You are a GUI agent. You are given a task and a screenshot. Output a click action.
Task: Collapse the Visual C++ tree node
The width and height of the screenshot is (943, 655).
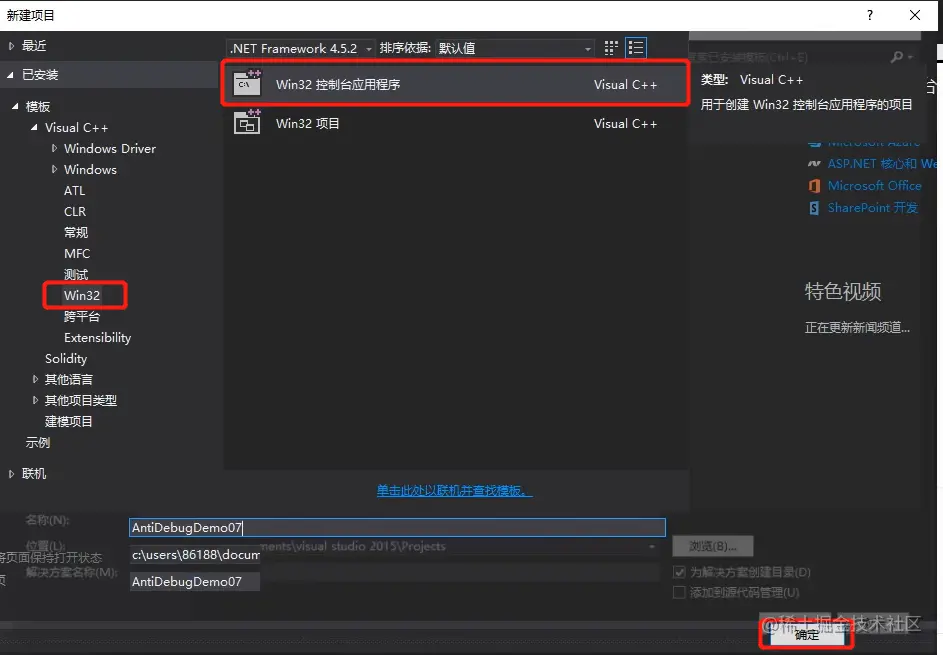pos(34,128)
